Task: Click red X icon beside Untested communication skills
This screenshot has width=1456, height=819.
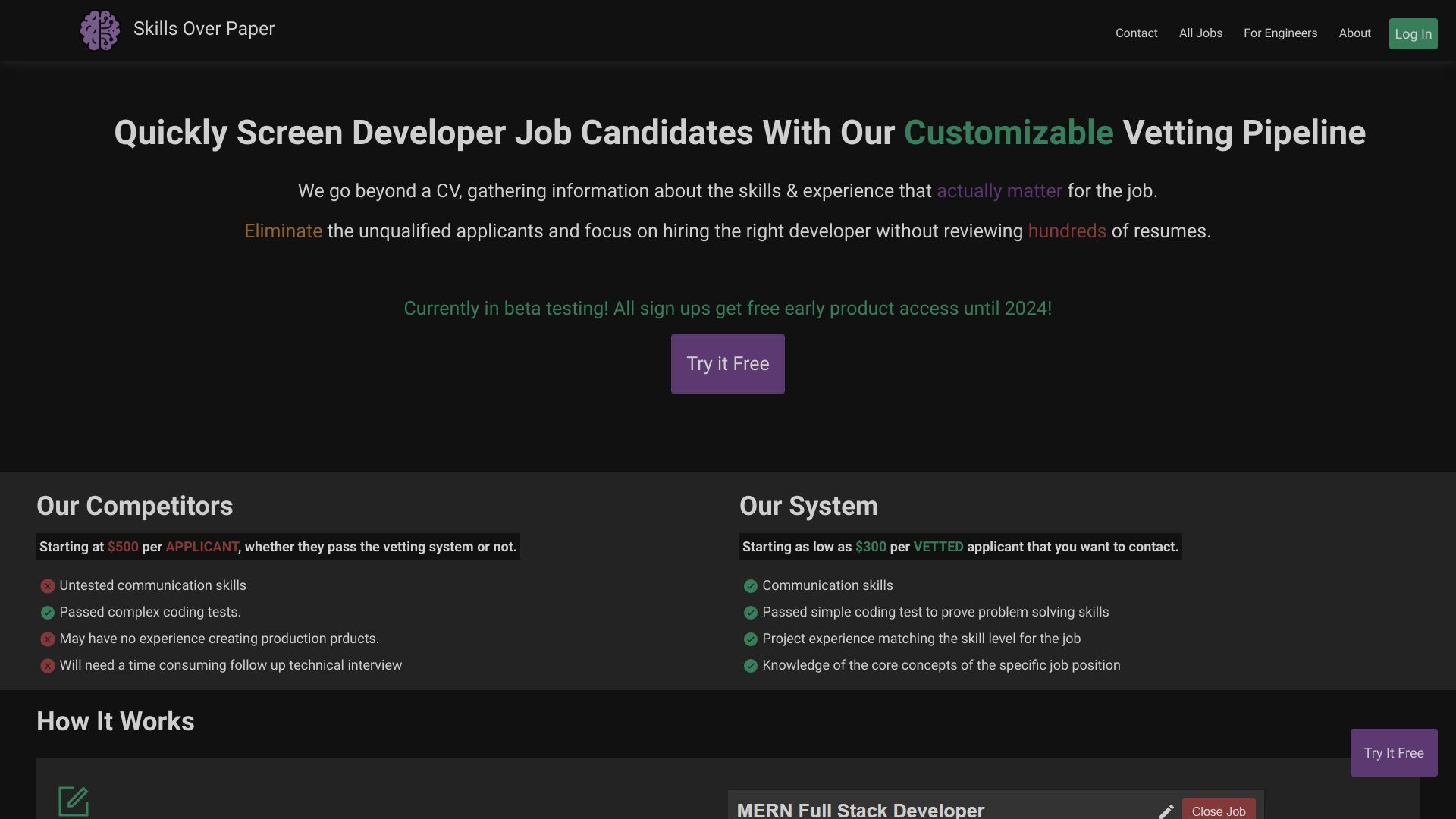Action: (x=48, y=586)
